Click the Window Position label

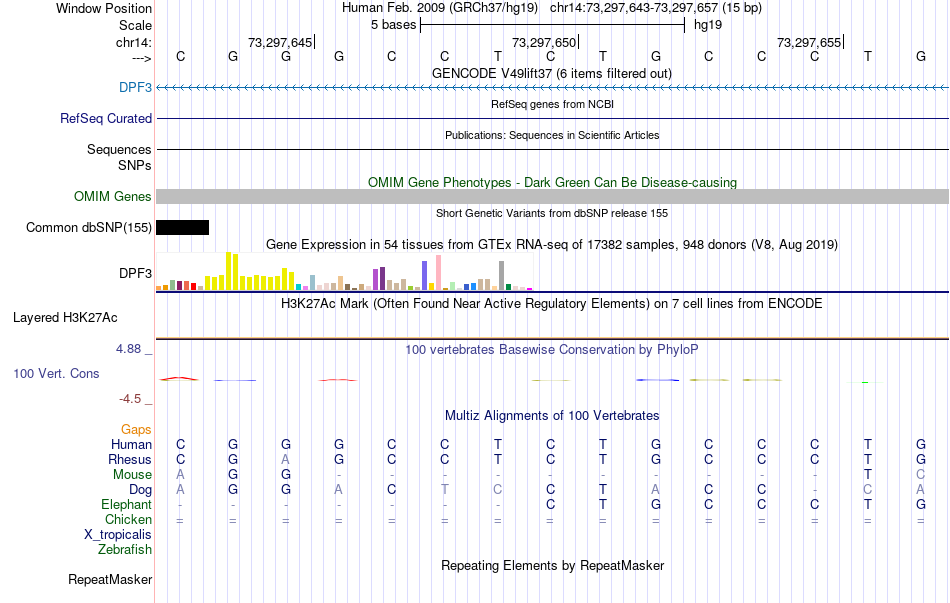104,8
